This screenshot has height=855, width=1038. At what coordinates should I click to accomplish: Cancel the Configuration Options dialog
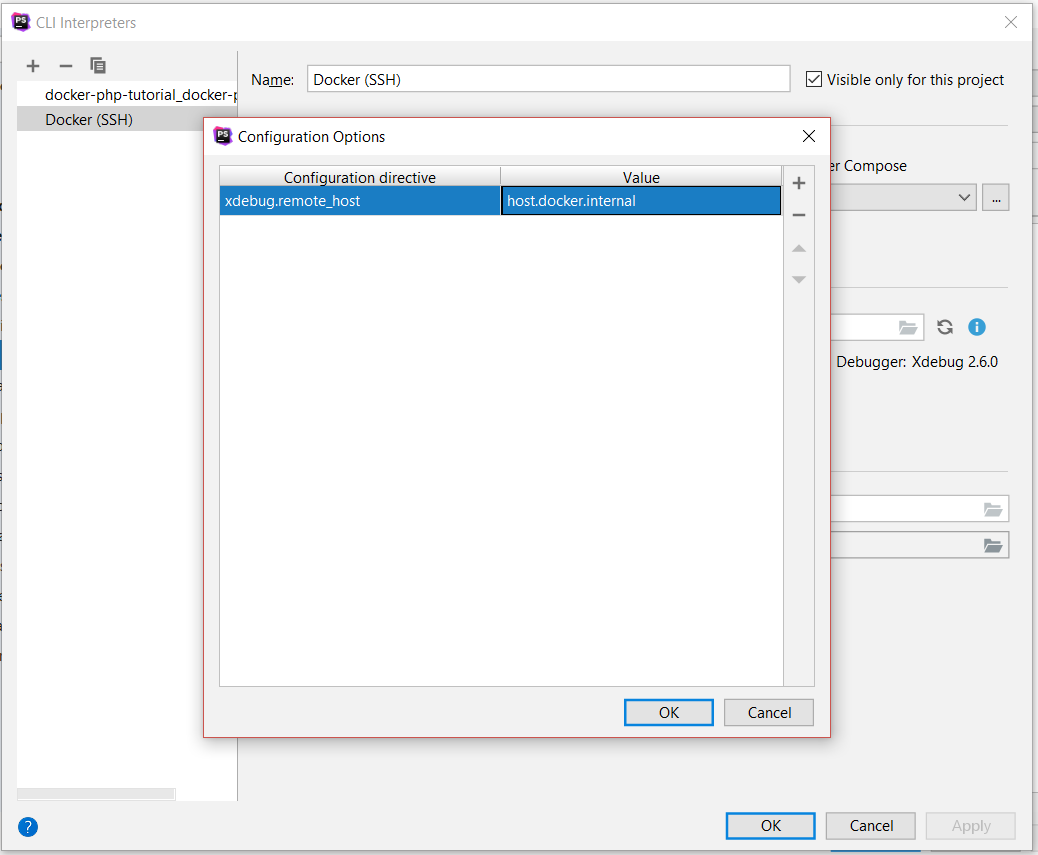point(769,712)
